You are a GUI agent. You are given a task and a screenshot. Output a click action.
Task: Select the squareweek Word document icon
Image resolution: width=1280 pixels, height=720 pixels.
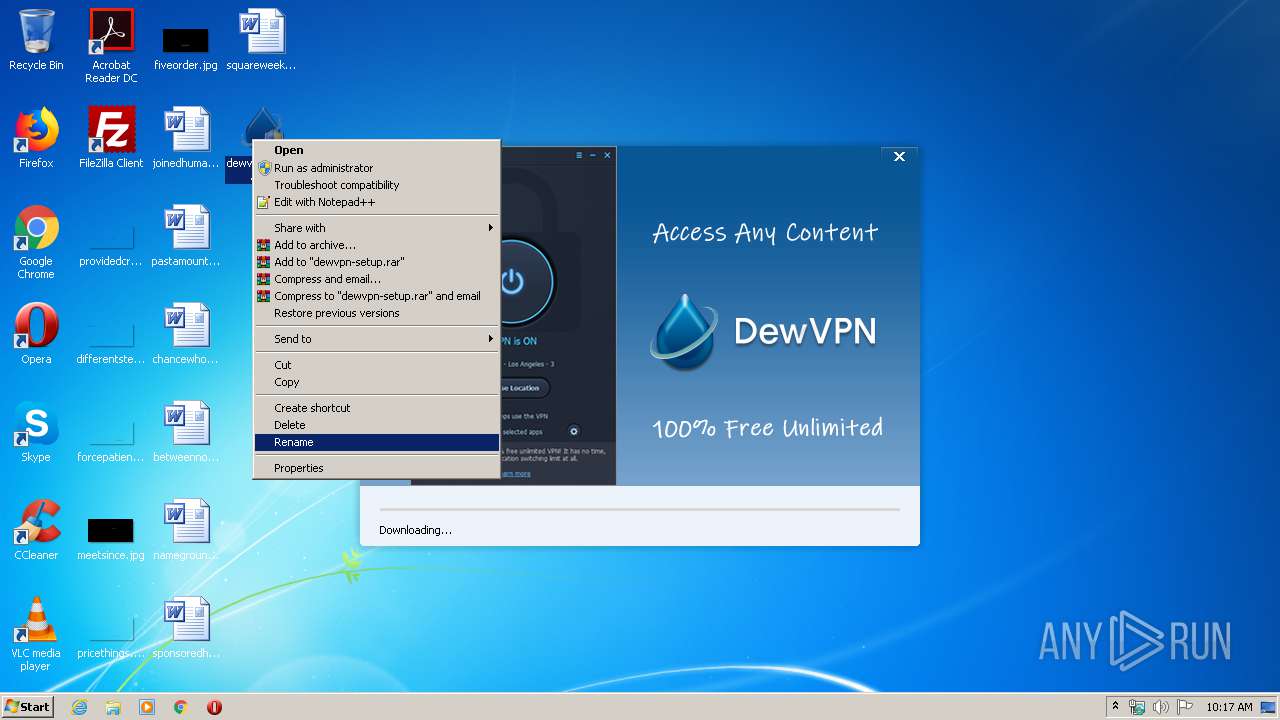[261, 40]
